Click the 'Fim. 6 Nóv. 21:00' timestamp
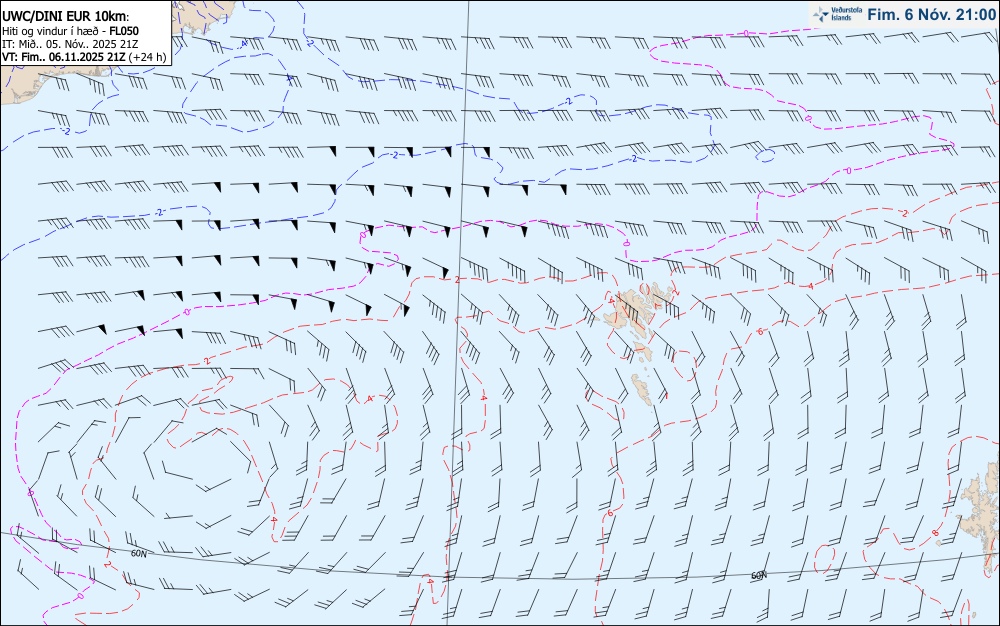This screenshot has height=626, width=1000. coord(931,14)
